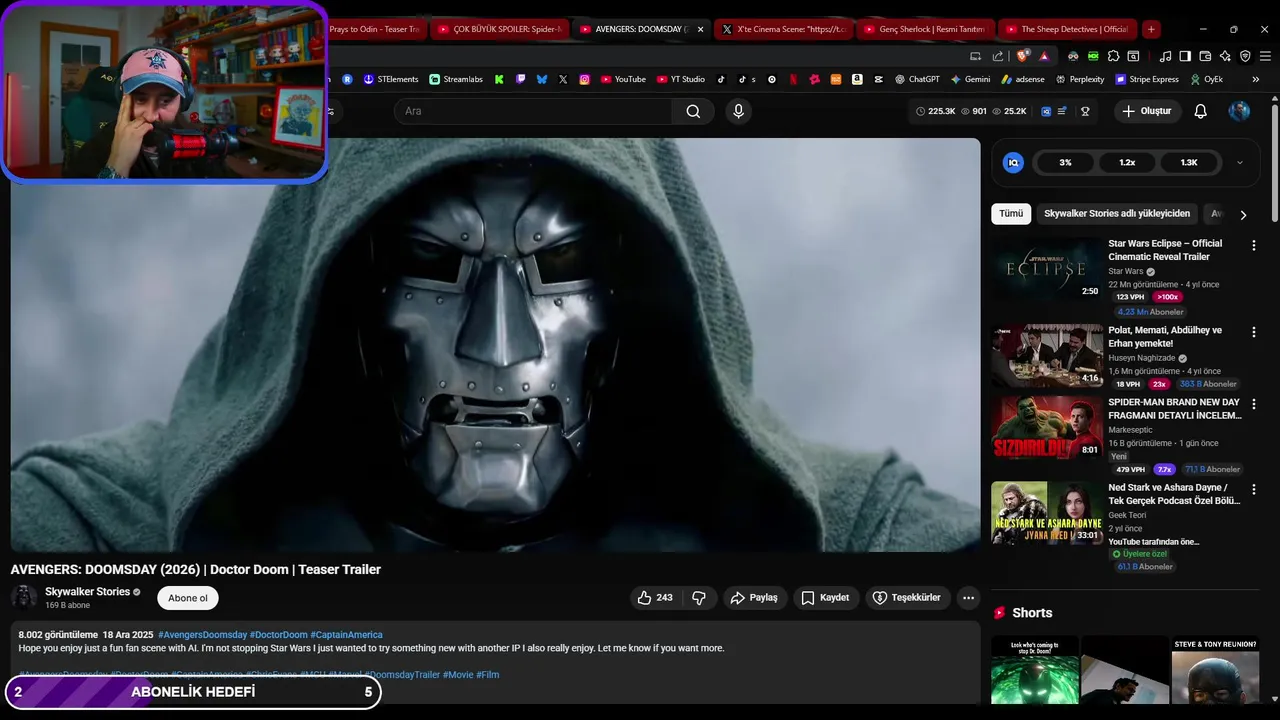
Task: Open the Perplexity bookmark
Action: 1080,79
